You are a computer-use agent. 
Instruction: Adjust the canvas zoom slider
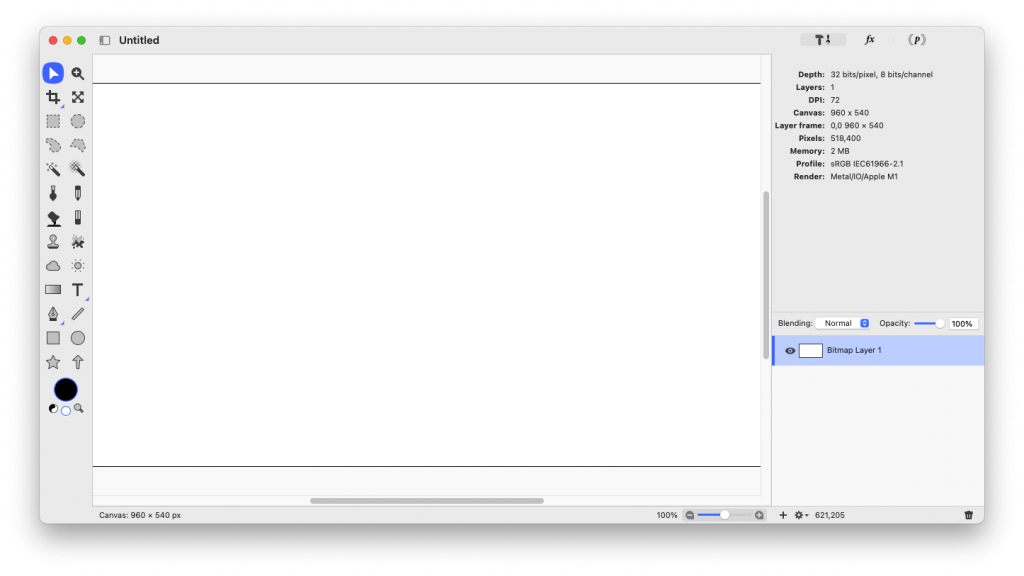(724, 515)
